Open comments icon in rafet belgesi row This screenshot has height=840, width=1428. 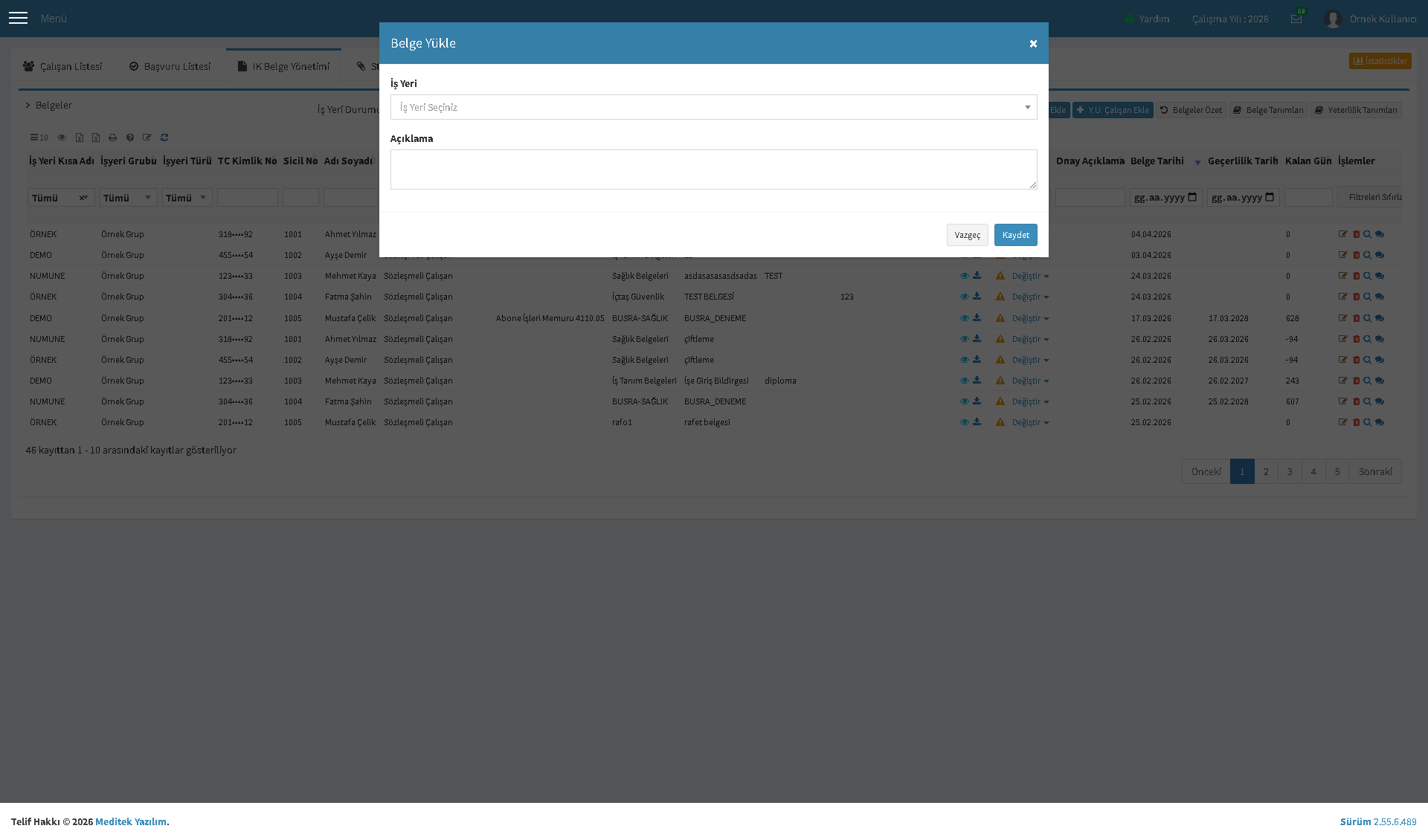(1380, 422)
